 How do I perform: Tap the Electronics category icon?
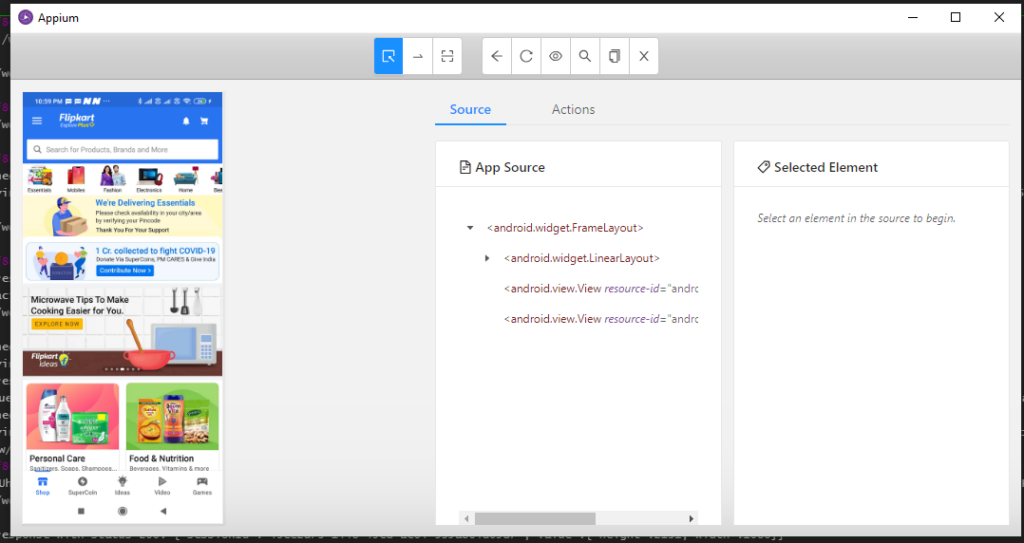coord(149,179)
